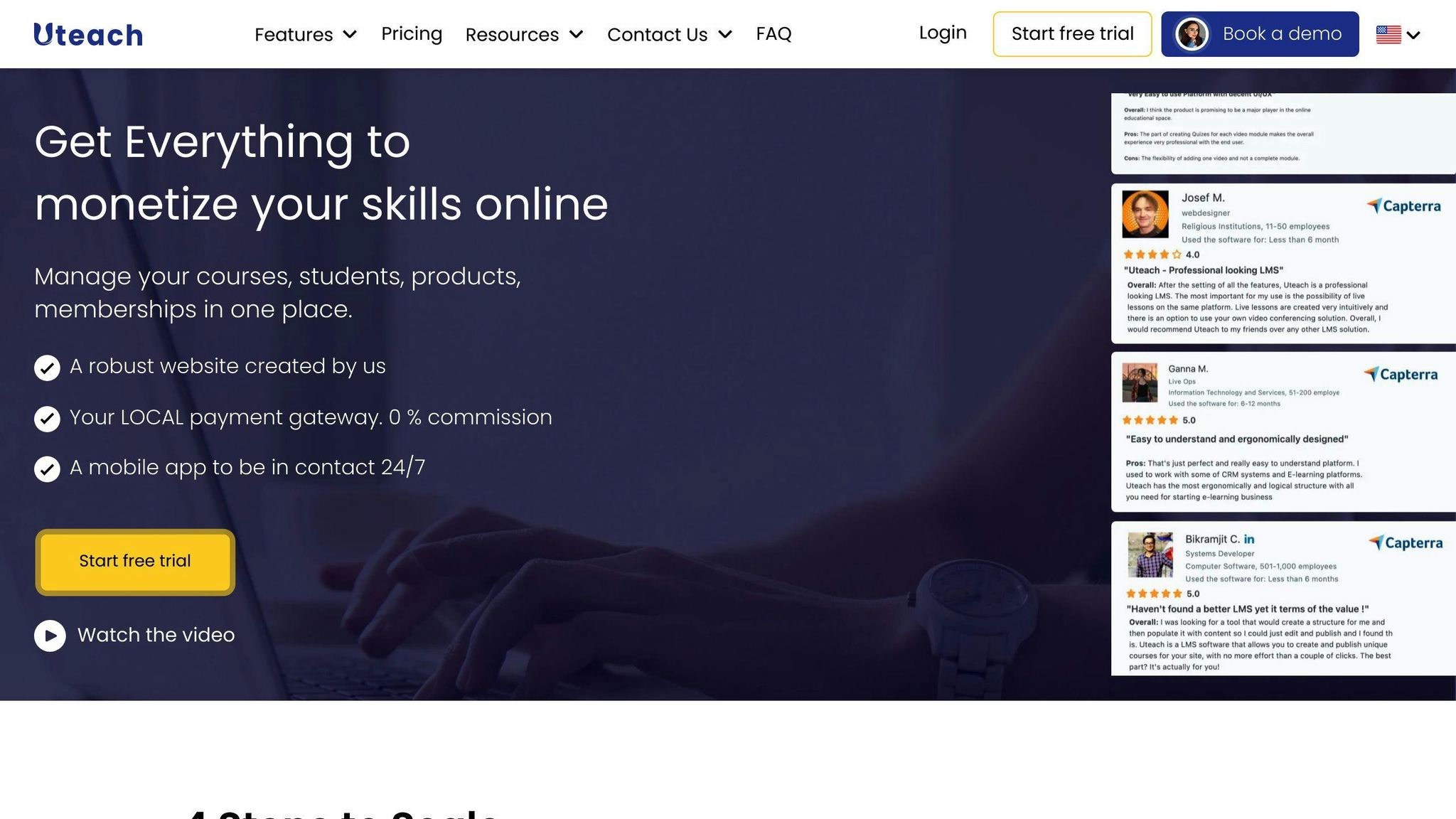This screenshot has height=819, width=1456.
Task: Click "Easy to understand and ergonomically designed" title
Action: pyautogui.click(x=1237, y=439)
